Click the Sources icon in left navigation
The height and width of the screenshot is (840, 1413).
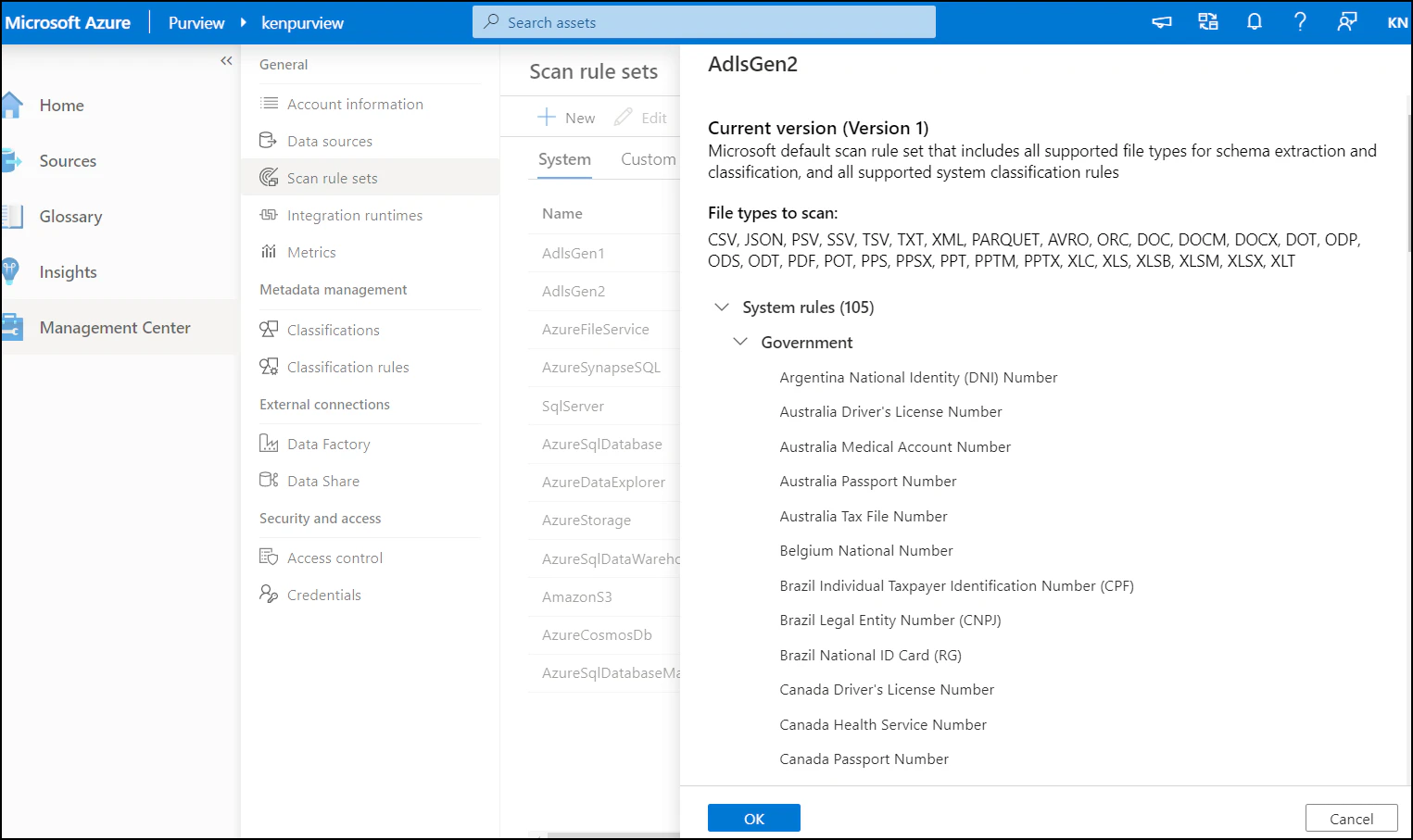(11, 161)
